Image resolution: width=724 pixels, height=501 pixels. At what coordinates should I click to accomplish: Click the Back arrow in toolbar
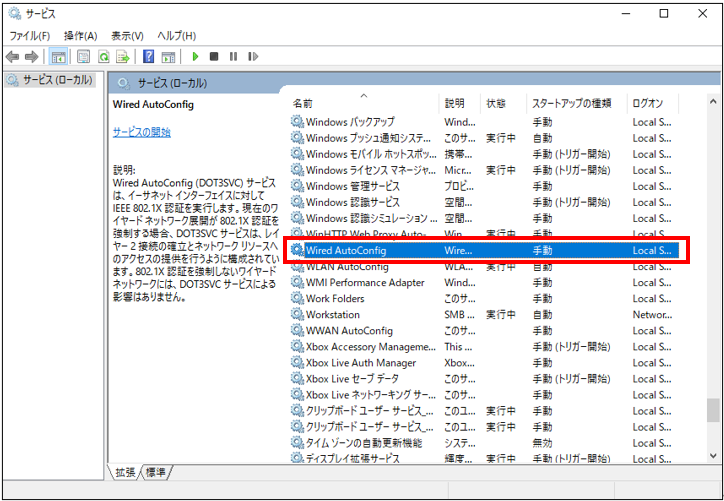coord(14,57)
